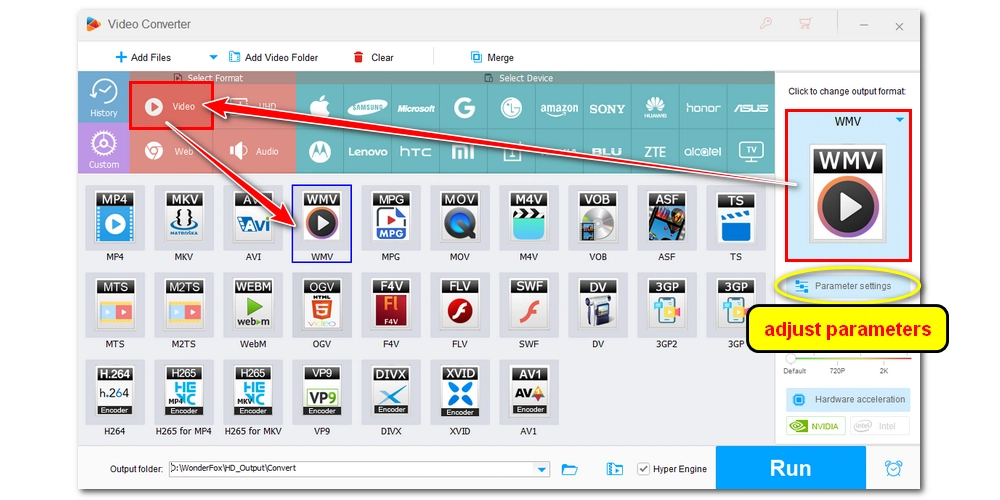This screenshot has height=500, width=1000.
Task: Pick the VOB disc format icon
Action: point(598,217)
